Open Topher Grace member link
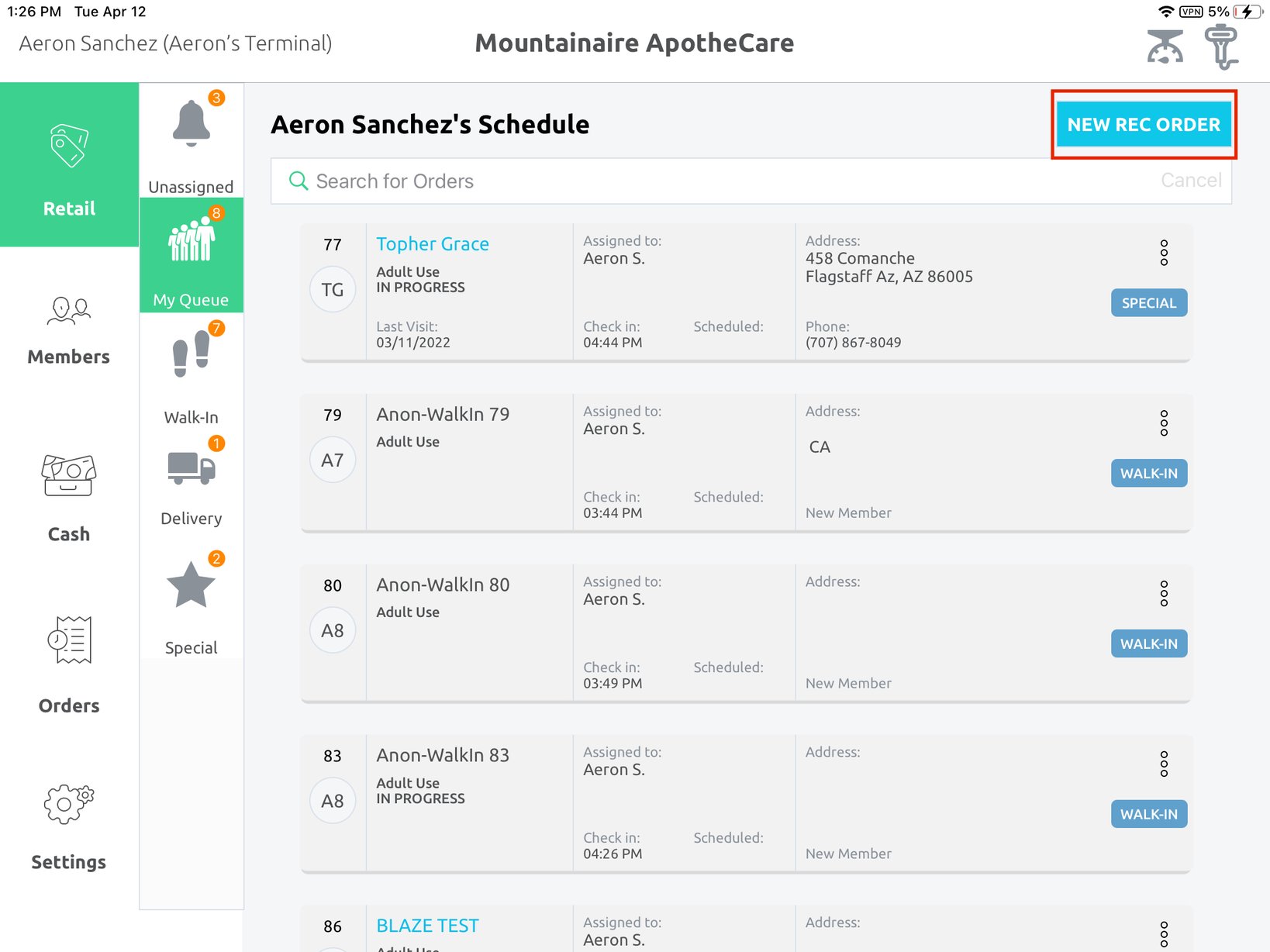Screen dimensions: 1270x952 (433, 244)
